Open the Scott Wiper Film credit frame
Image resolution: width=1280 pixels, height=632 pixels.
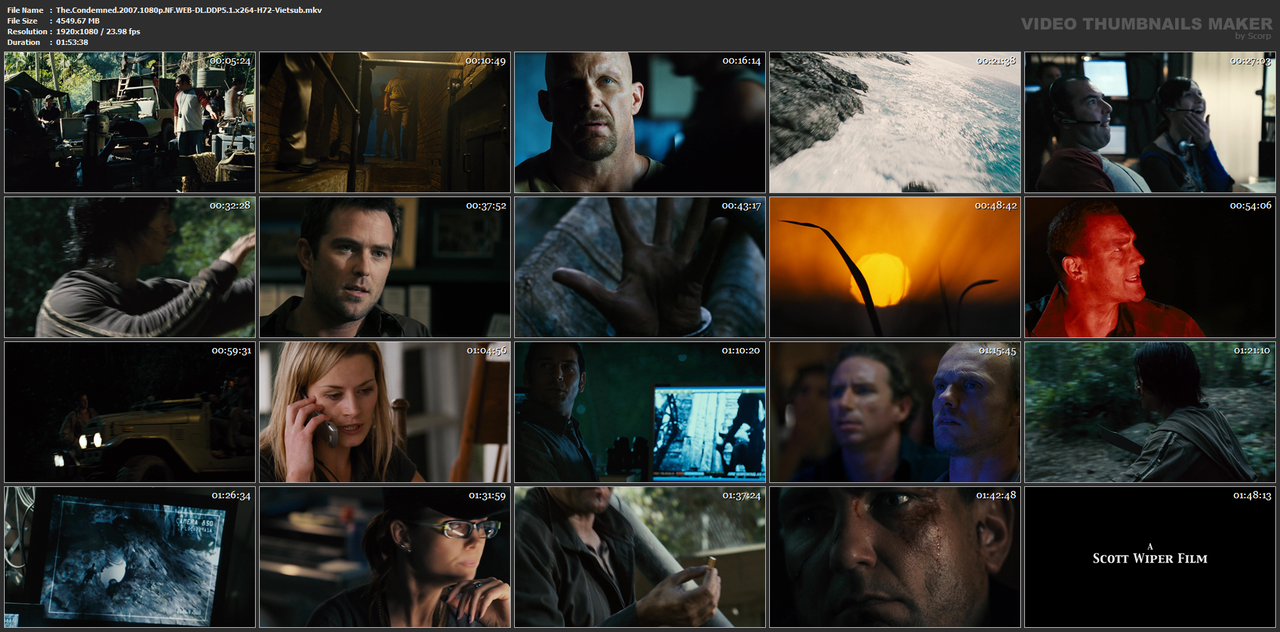point(1150,557)
